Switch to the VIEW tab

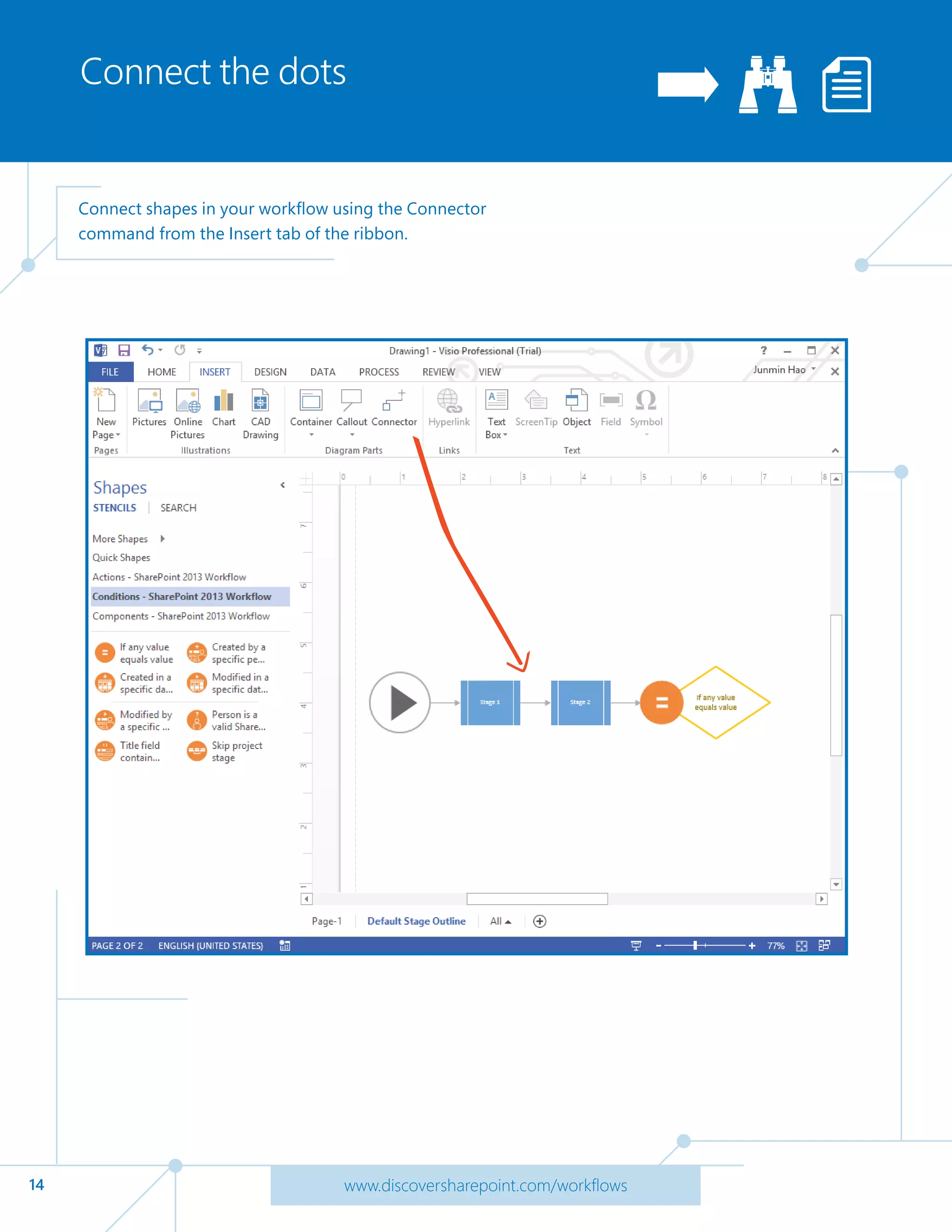[489, 372]
